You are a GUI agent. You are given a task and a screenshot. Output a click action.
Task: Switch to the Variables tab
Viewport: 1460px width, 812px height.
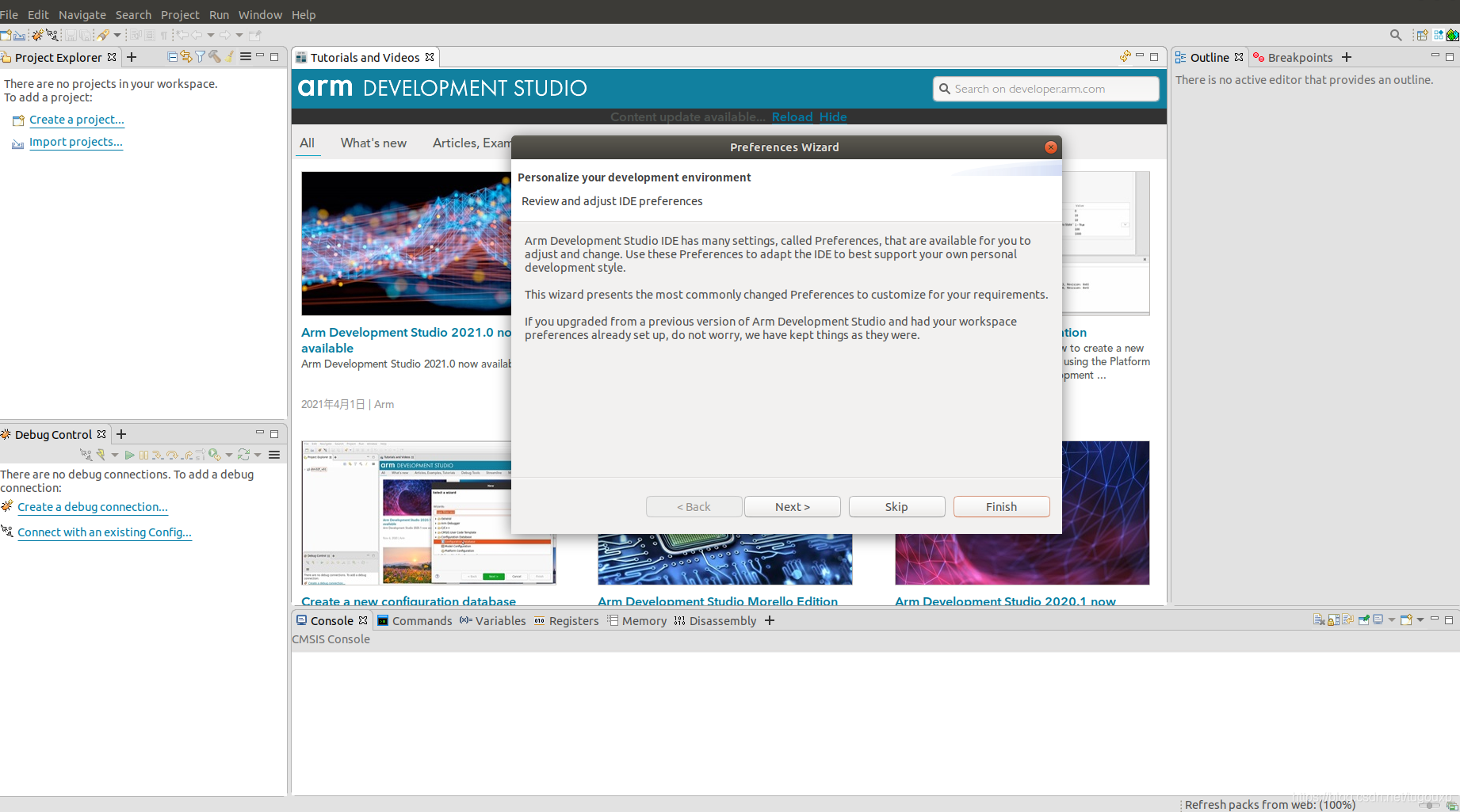(x=492, y=620)
